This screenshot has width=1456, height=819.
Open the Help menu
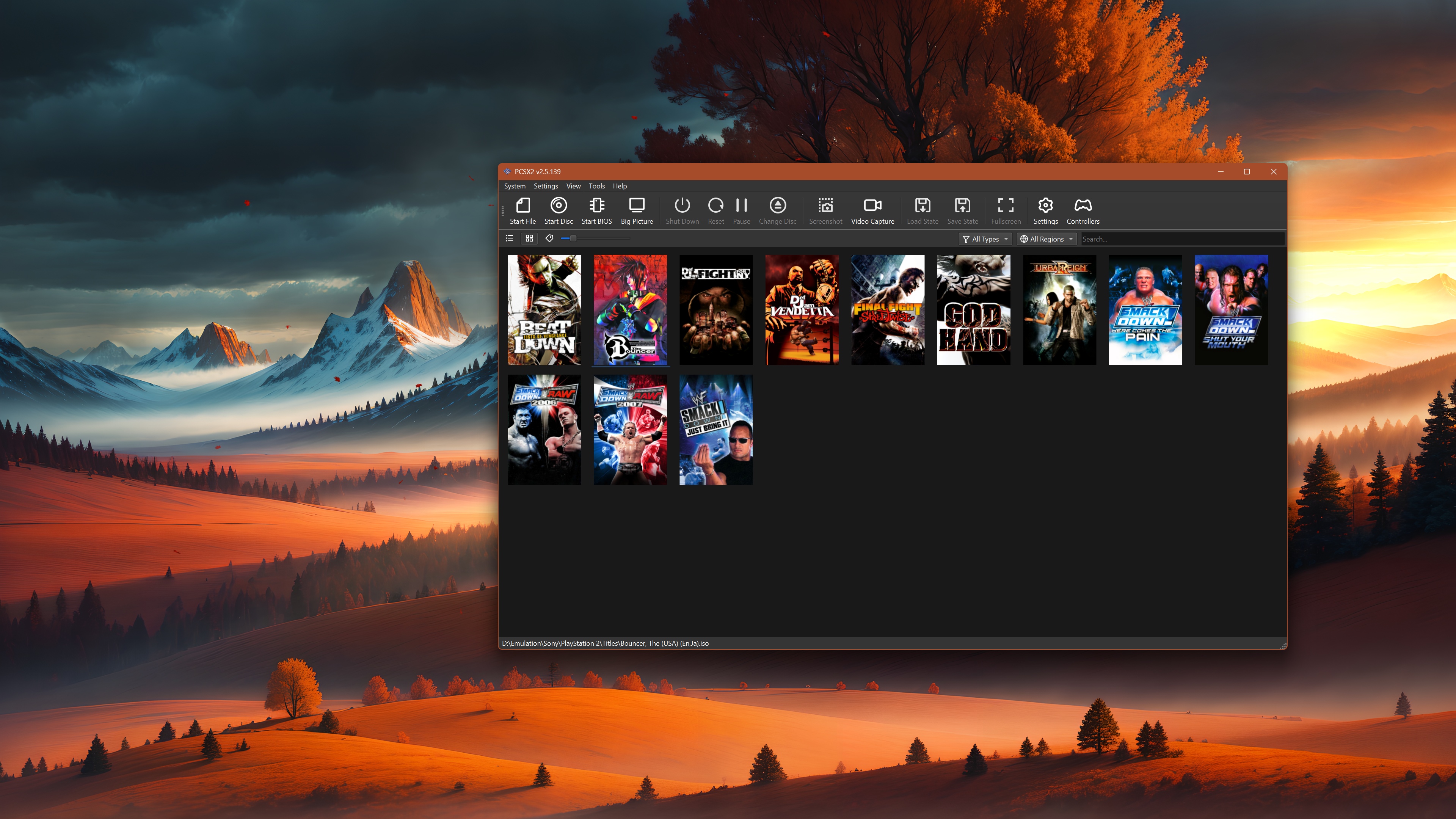(620, 186)
